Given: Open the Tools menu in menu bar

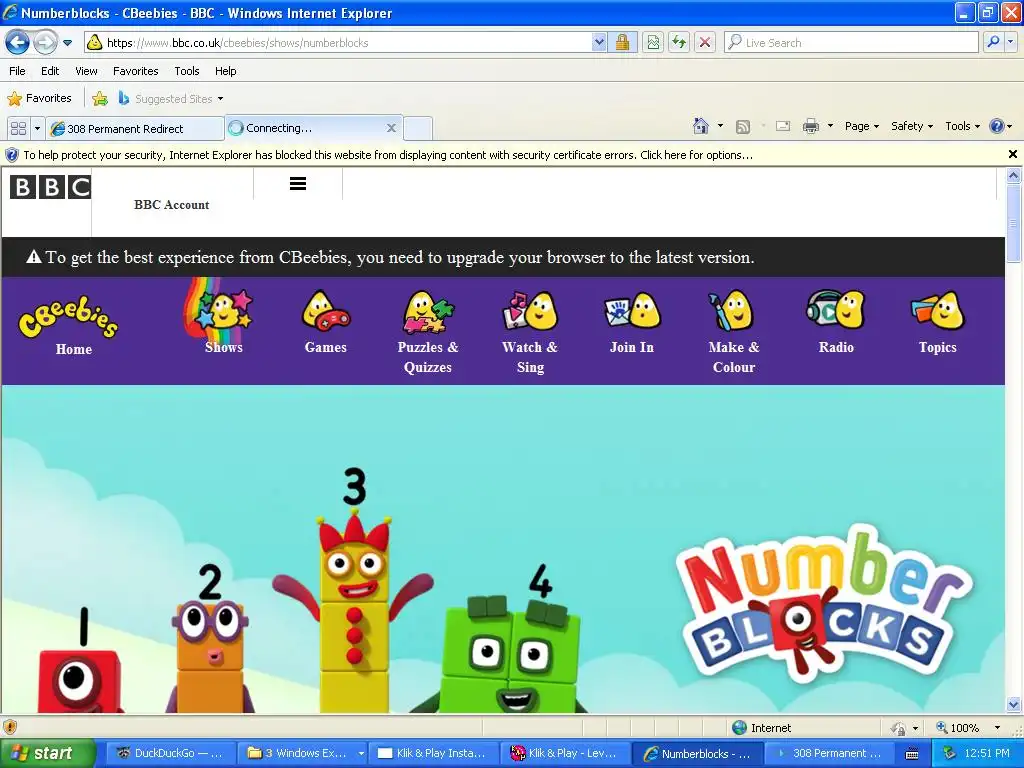Looking at the screenshot, I should point(187,71).
